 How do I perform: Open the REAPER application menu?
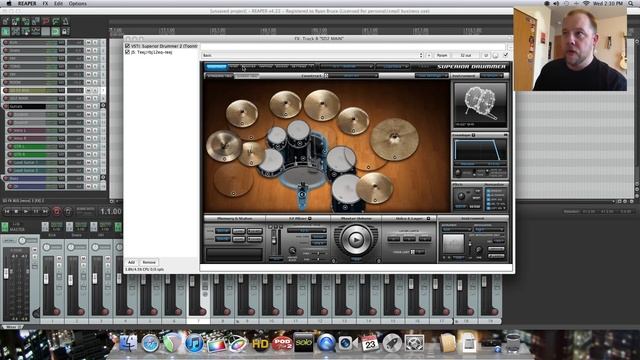[x=27, y=3]
